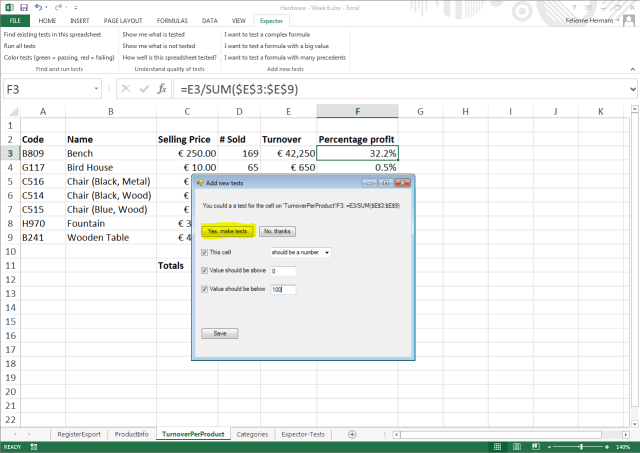
Task: Switch to the PAGE LAYOUT ribbon tab
Action: (x=123, y=20)
